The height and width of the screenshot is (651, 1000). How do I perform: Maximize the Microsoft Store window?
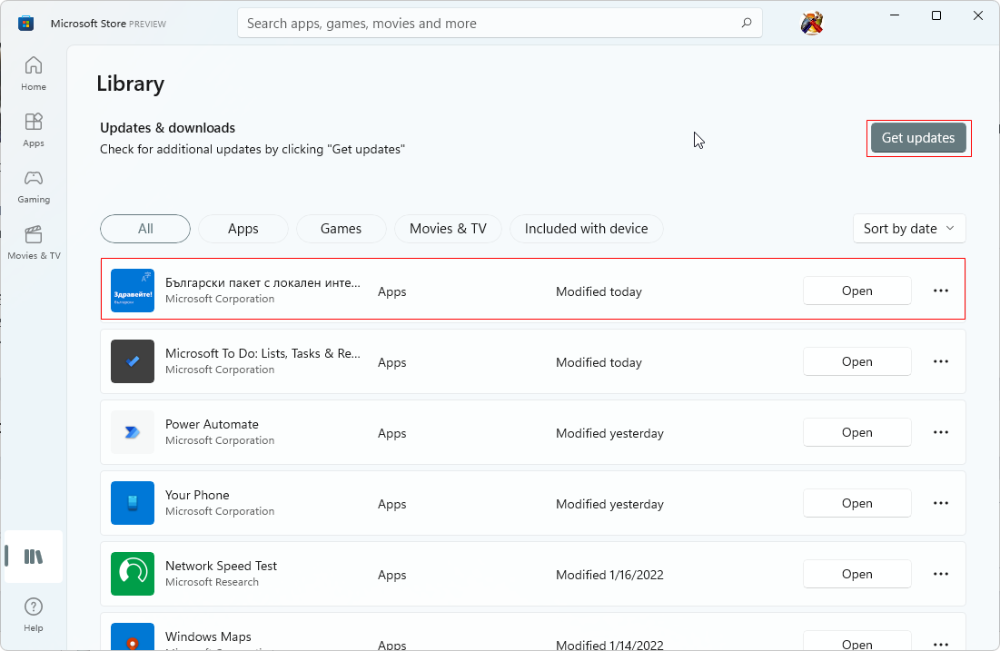point(936,15)
